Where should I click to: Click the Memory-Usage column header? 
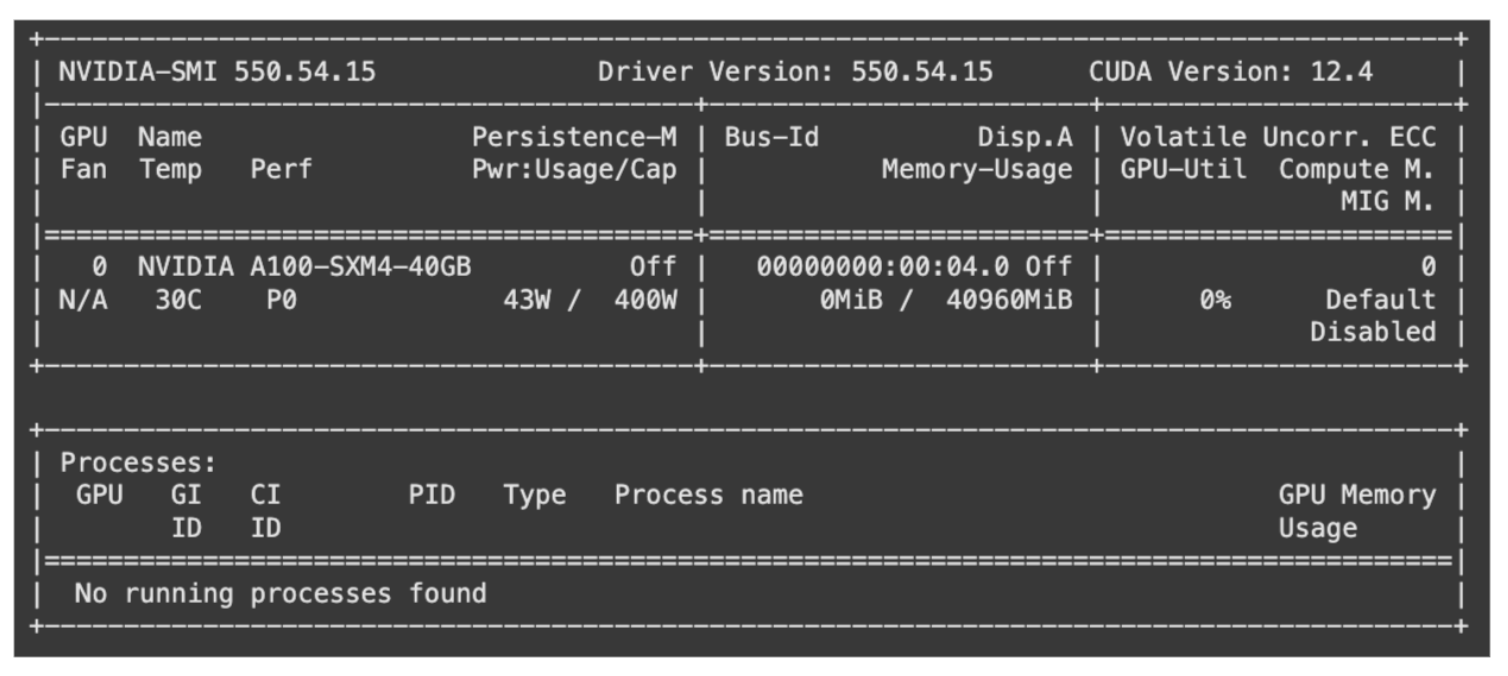tap(976, 170)
